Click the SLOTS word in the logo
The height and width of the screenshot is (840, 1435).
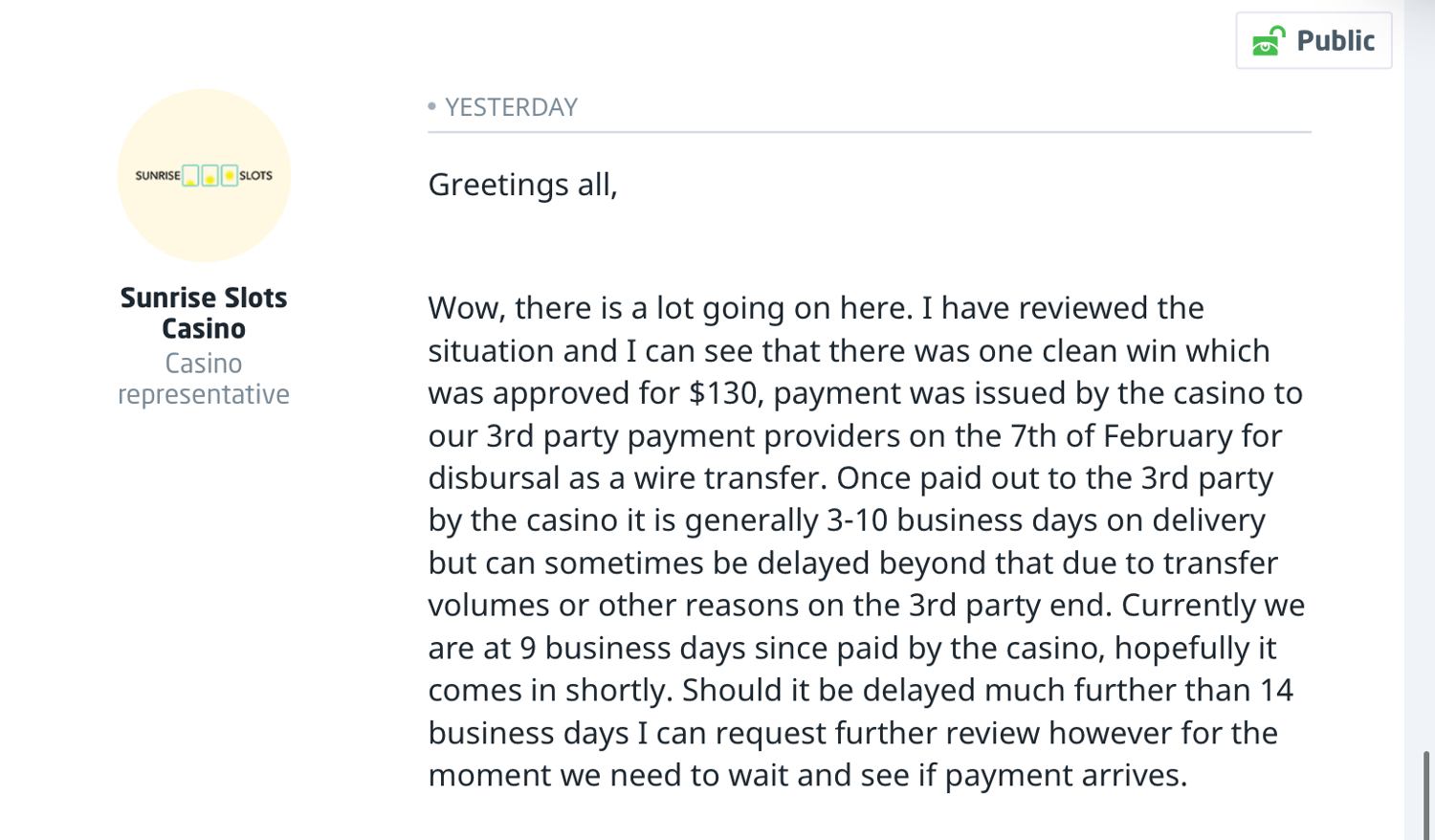coord(255,176)
